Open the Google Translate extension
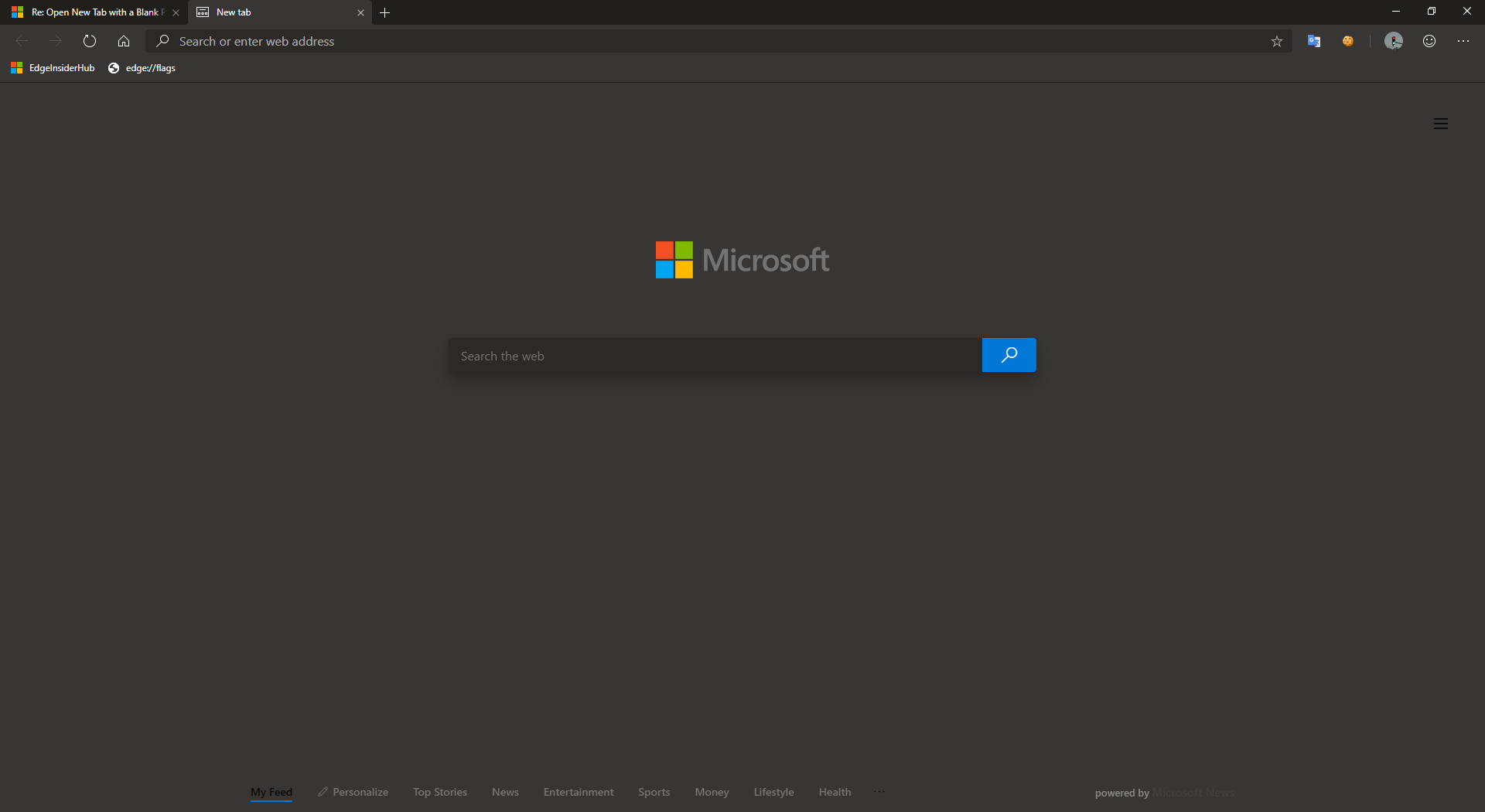Viewport: 1485px width, 812px height. point(1314,41)
